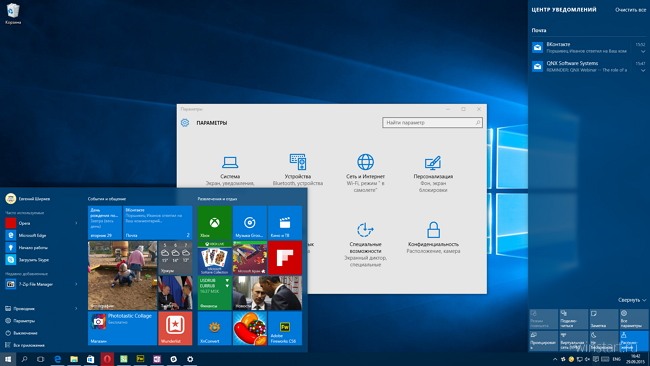This screenshot has height=366, width=650.
Task: Open Opera from the taskbar
Action: [107, 359]
